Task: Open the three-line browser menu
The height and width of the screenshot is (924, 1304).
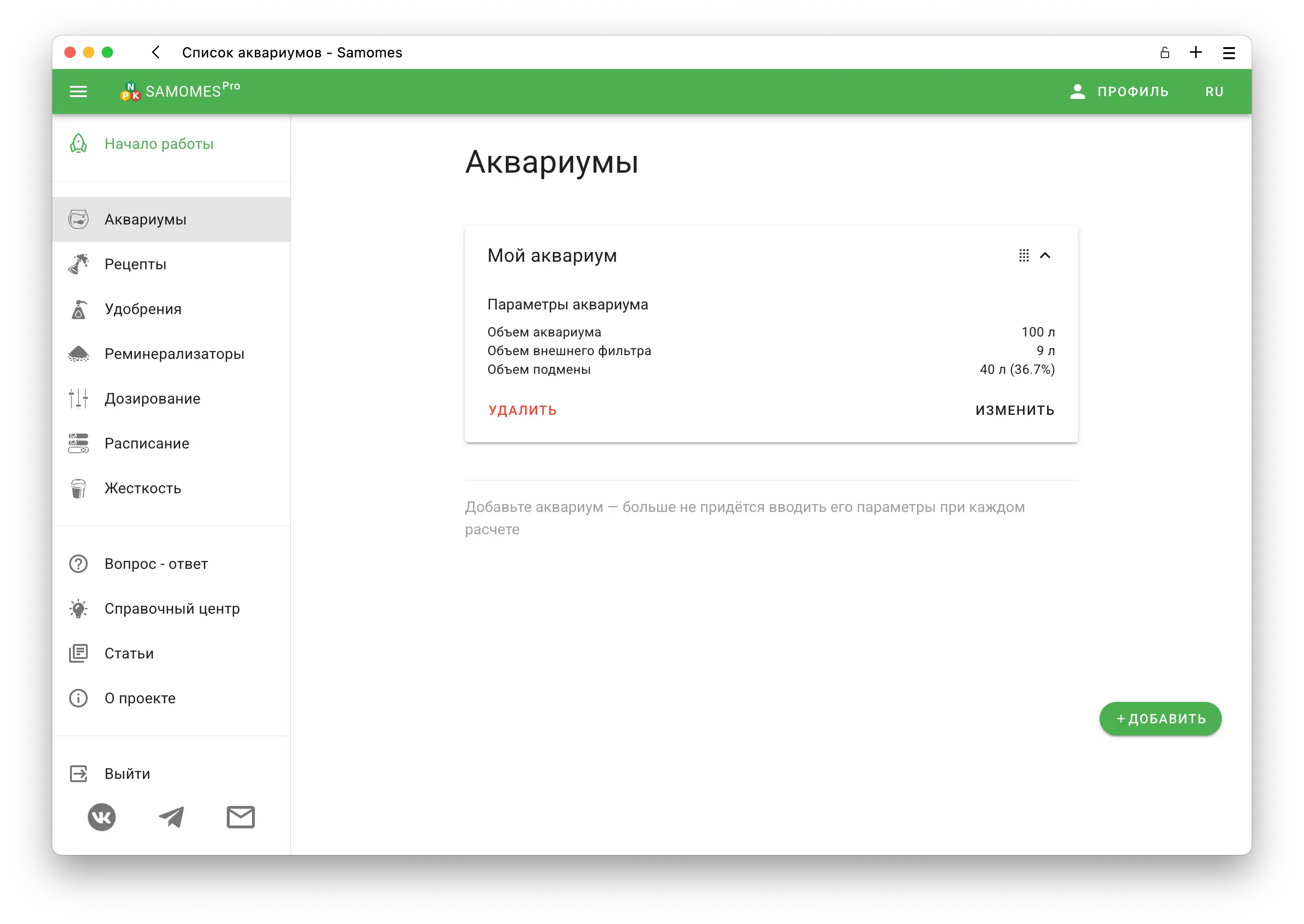Action: (x=1229, y=53)
